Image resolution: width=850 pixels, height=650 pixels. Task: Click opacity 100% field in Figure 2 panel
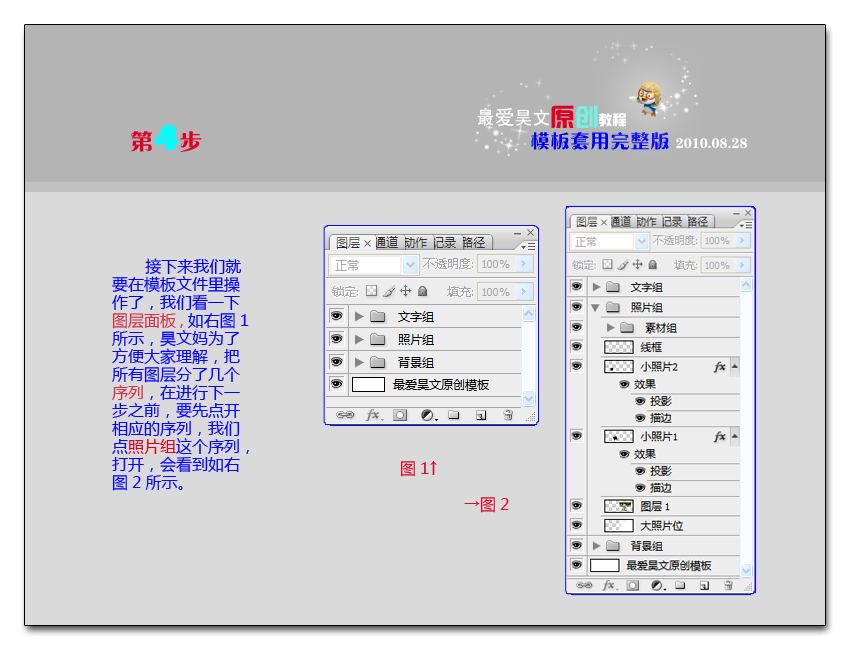point(717,240)
